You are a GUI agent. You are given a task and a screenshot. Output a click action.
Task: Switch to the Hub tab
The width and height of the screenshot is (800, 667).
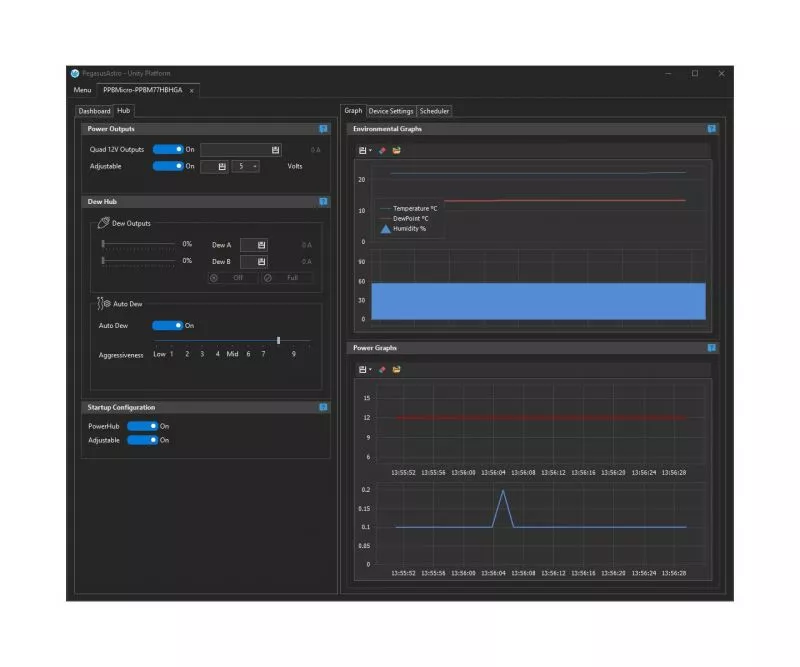[123, 111]
